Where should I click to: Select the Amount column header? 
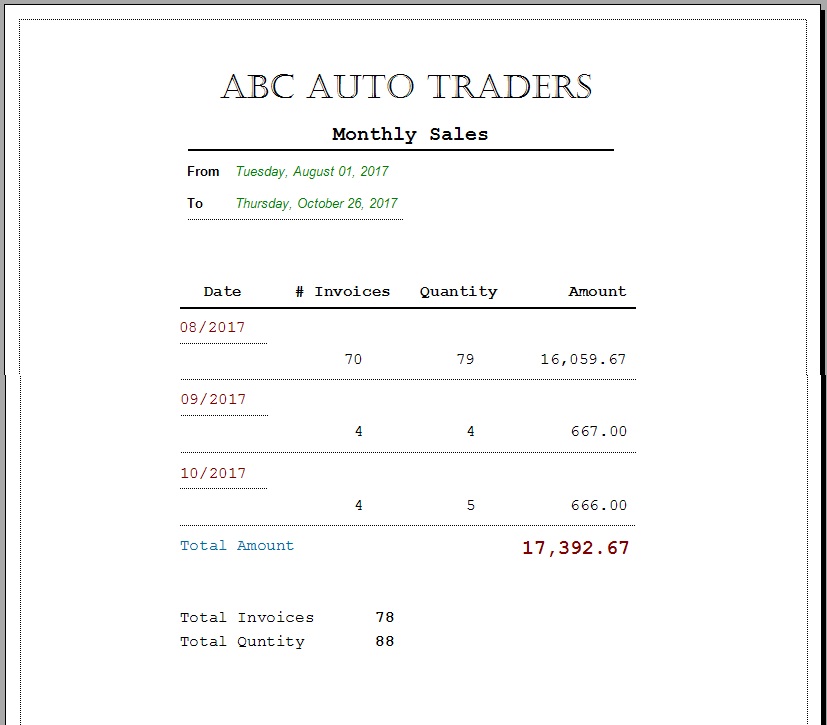(597, 292)
